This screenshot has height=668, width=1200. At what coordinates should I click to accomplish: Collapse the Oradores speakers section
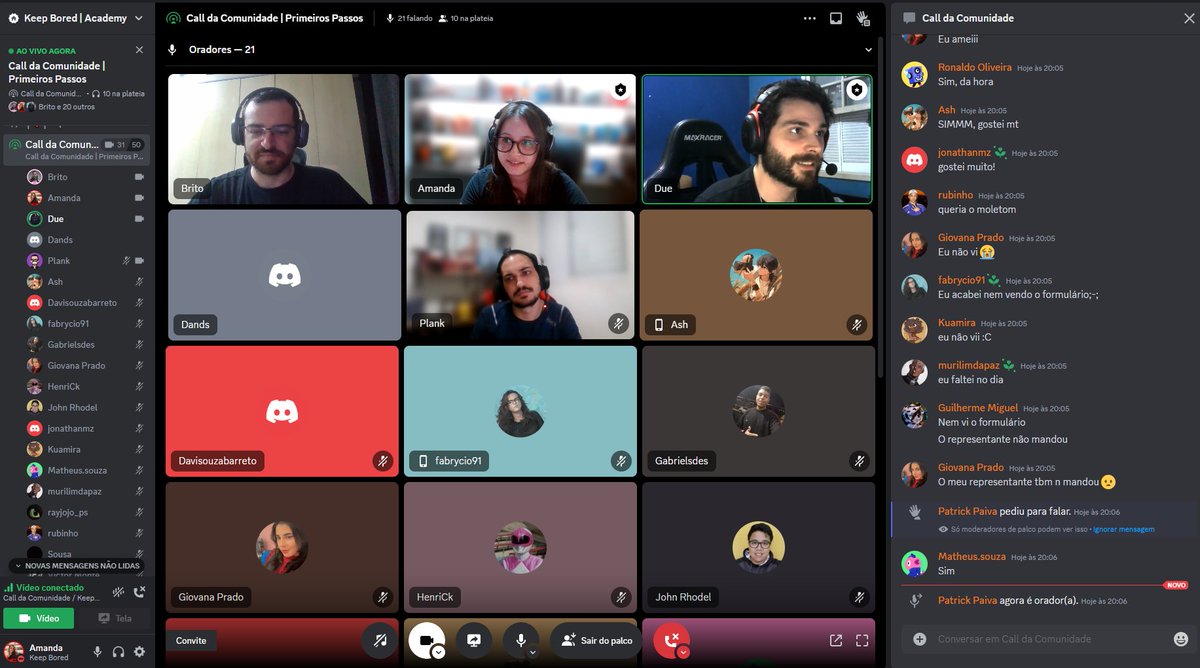coord(868,49)
